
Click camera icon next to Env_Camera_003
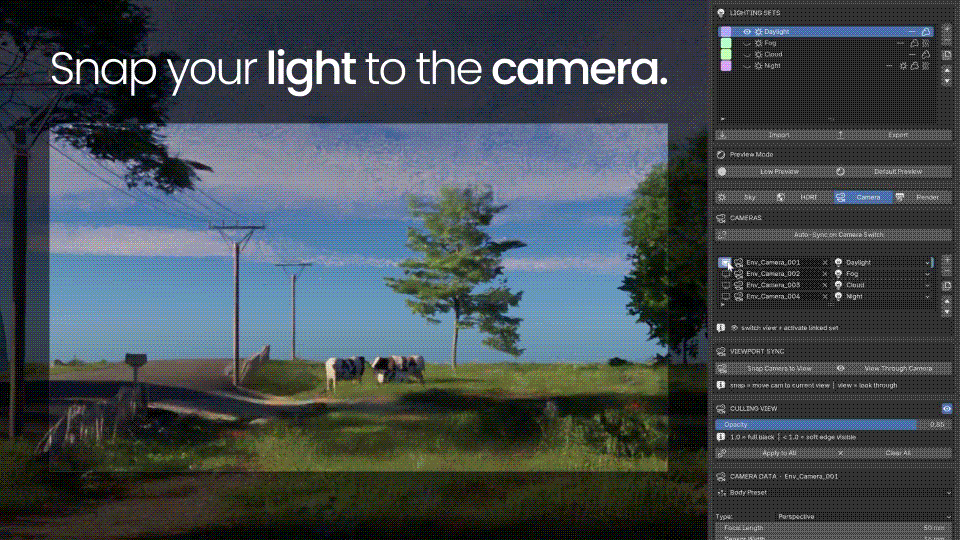click(x=738, y=285)
